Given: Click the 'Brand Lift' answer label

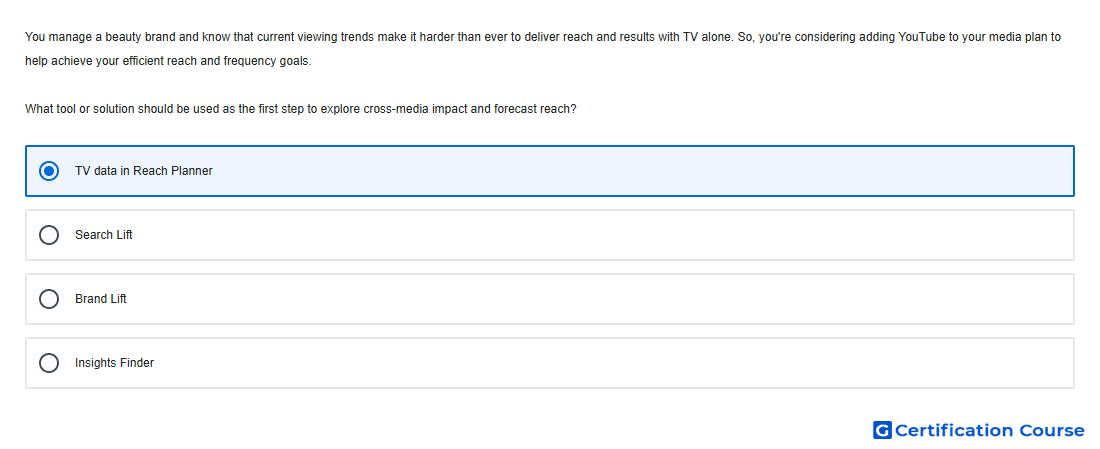Looking at the screenshot, I should pos(101,299).
